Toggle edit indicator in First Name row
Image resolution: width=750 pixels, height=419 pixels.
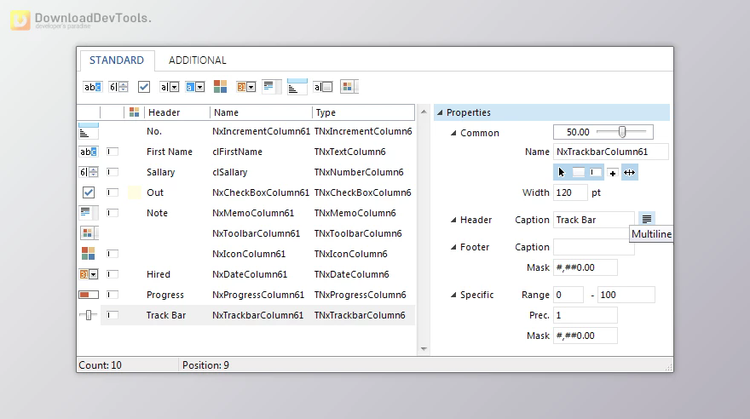tap(112, 152)
